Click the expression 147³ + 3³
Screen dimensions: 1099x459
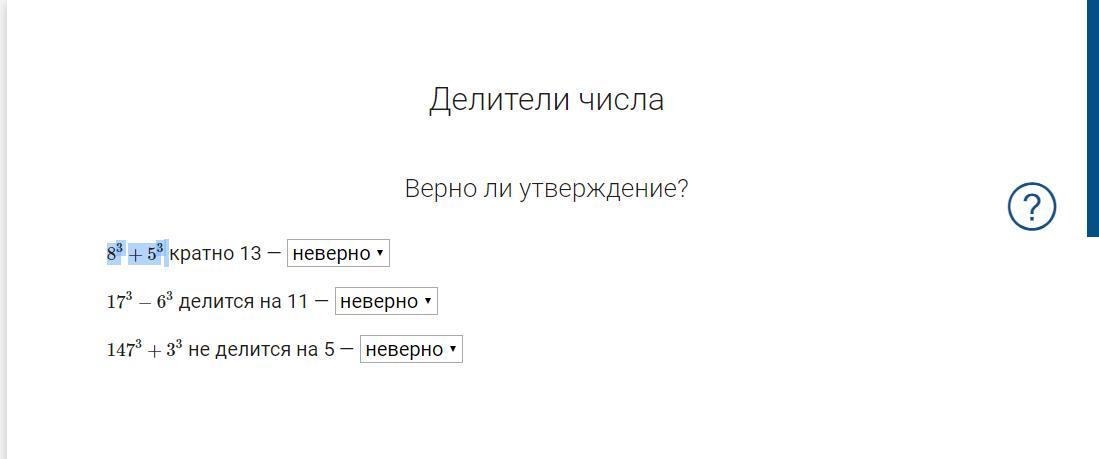[x=144, y=349]
